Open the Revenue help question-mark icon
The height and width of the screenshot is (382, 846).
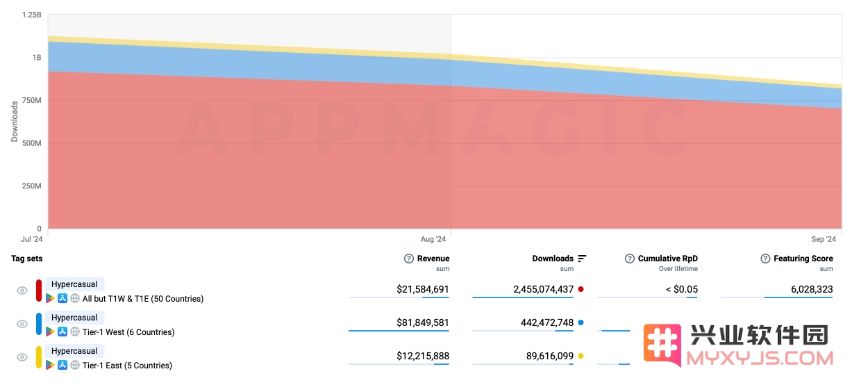coord(409,259)
